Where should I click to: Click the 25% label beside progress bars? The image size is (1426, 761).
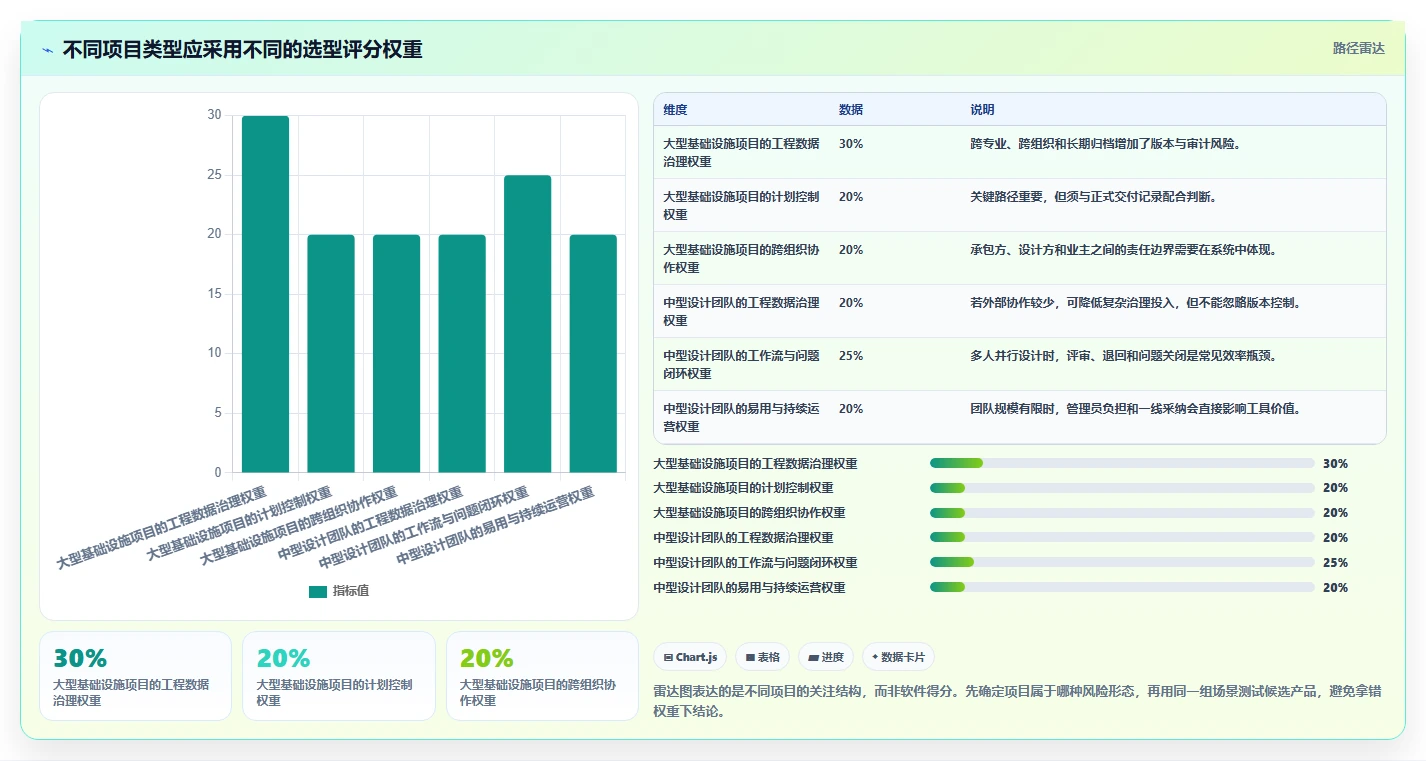1335,562
